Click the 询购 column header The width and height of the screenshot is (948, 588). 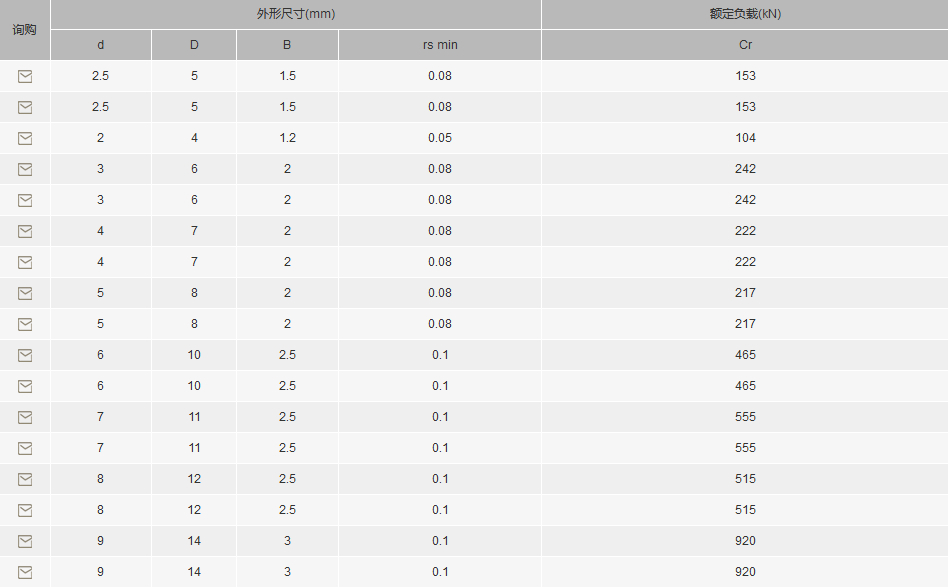click(x=24, y=30)
